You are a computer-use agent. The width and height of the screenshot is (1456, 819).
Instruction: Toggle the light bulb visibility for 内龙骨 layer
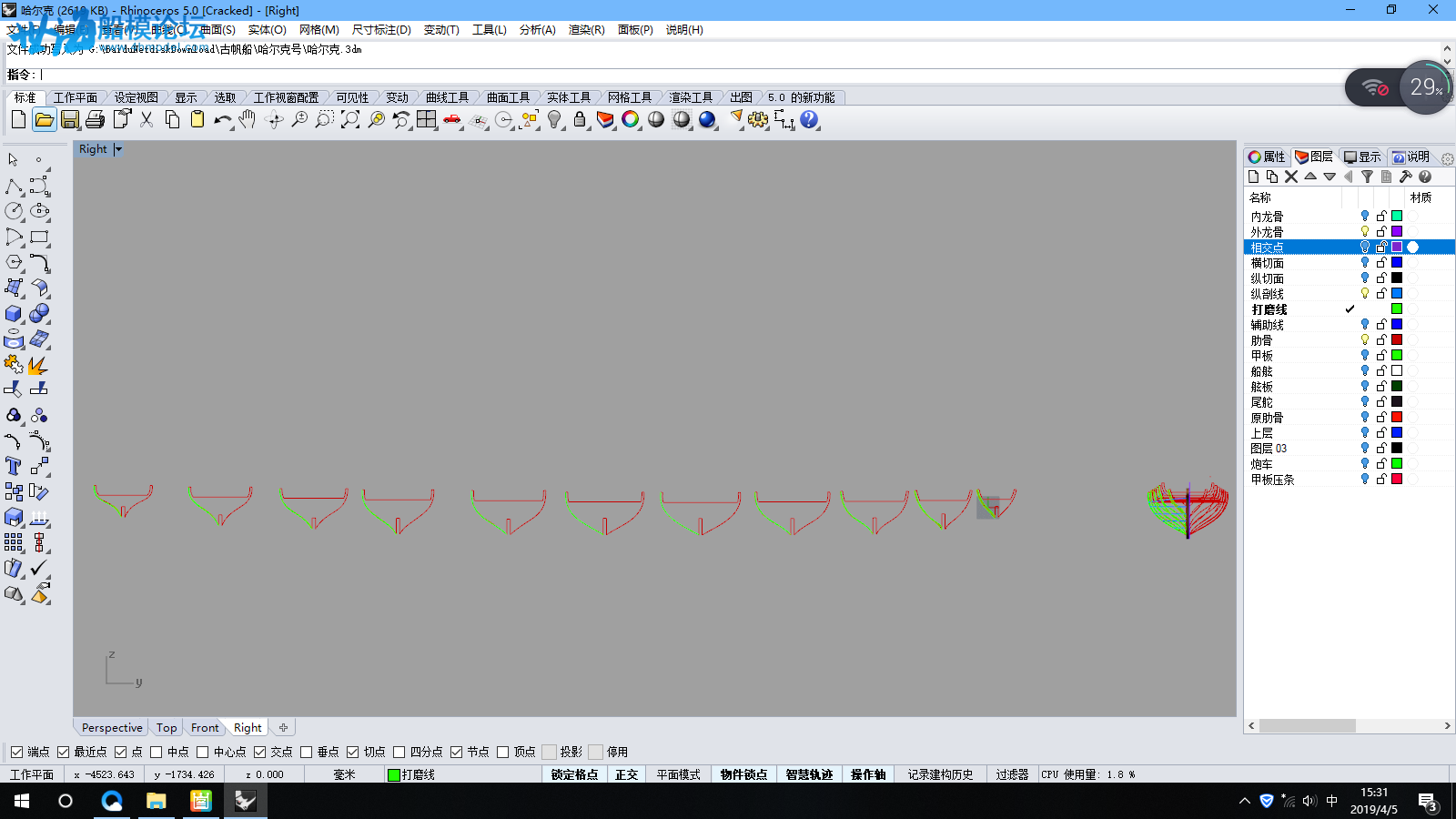[1364, 217]
